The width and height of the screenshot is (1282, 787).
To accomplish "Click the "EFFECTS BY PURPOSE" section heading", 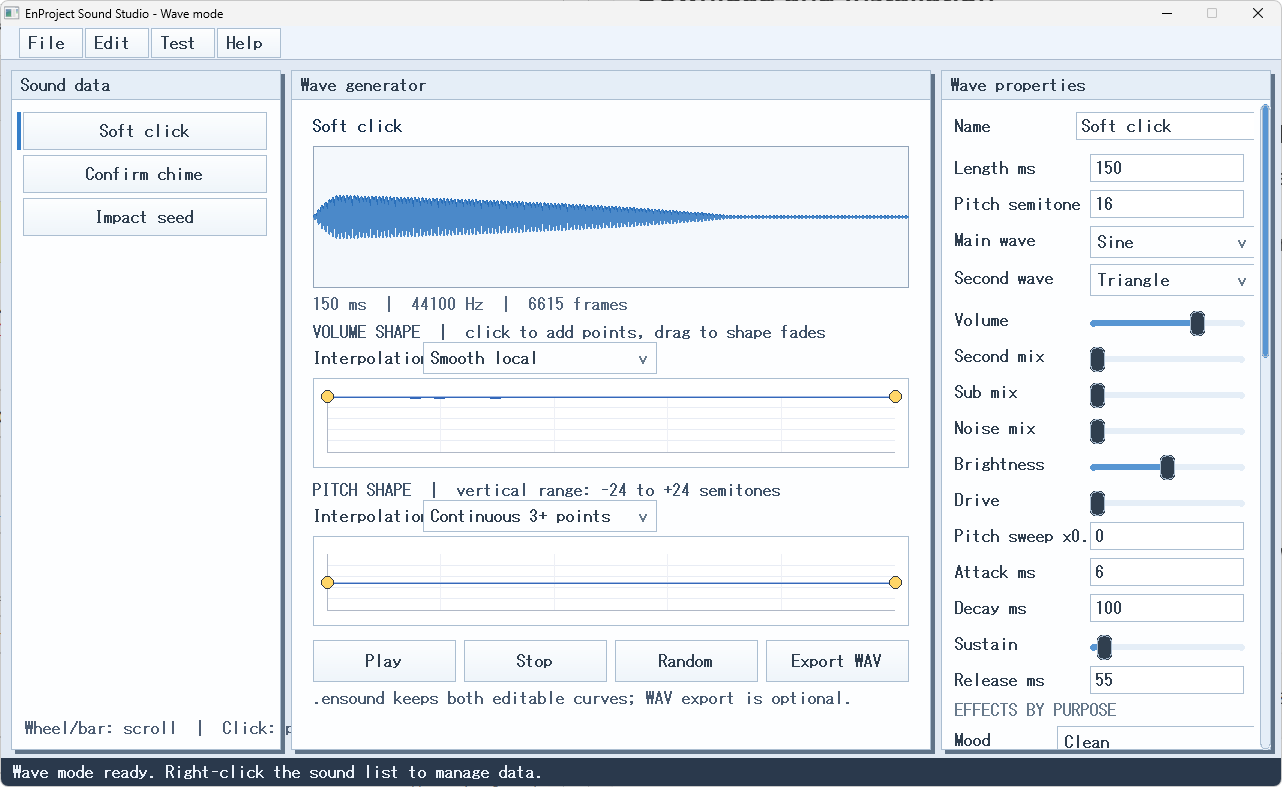I will point(1035,710).
